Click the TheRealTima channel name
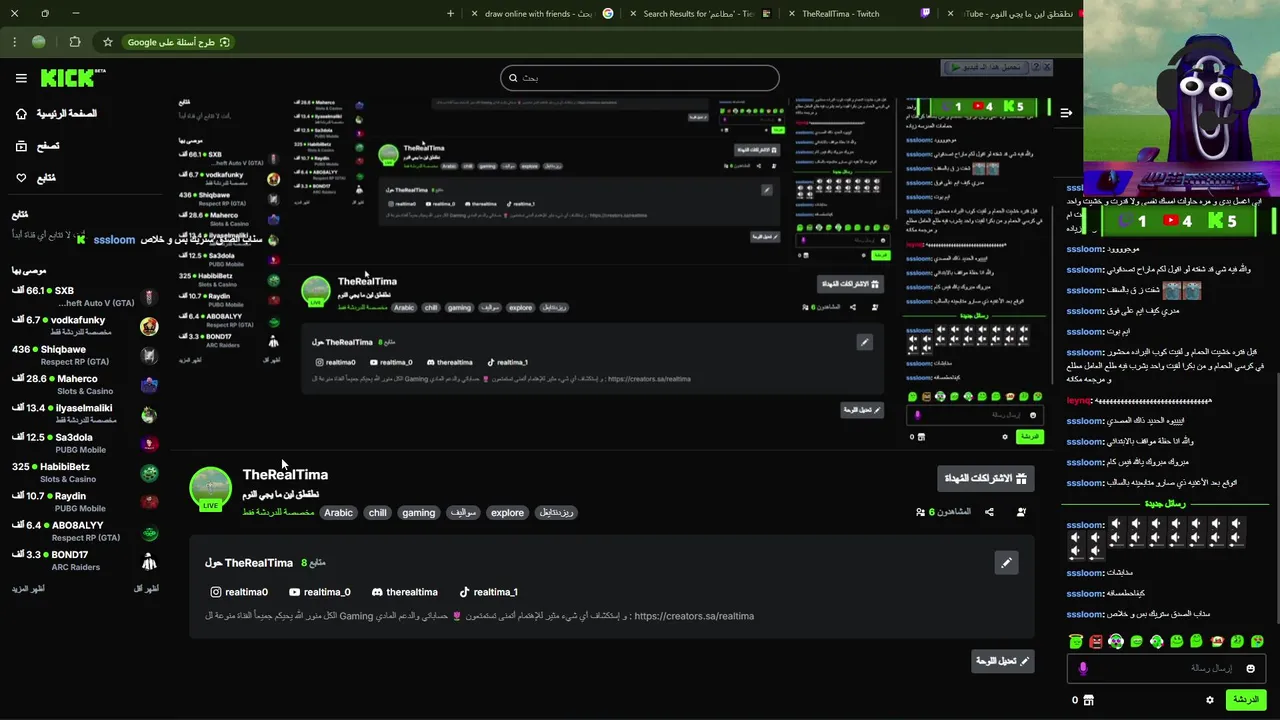 click(x=285, y=475)
